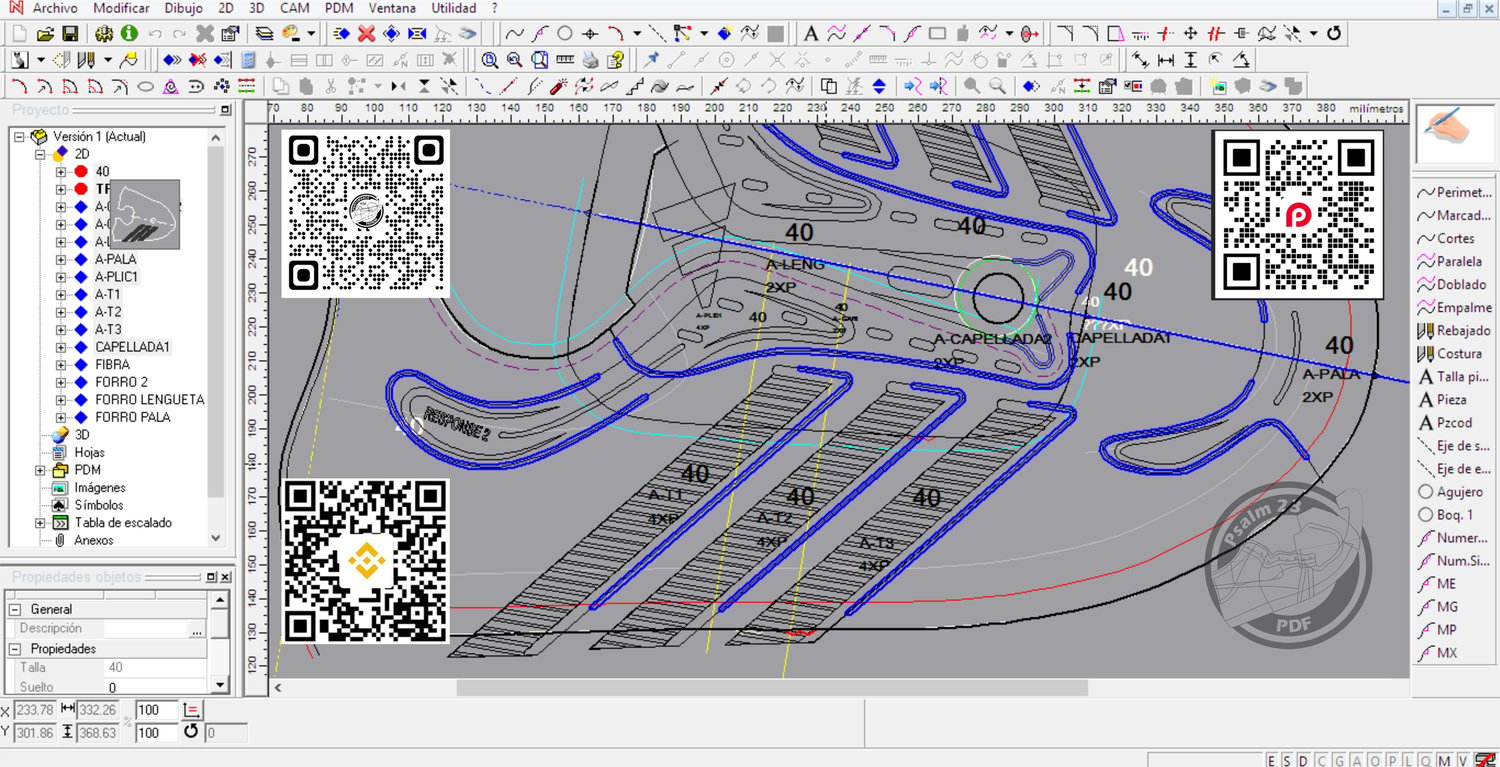Click the Y scale percentage field
This screenshot has width=1500, height=767.
pos(156,733)
